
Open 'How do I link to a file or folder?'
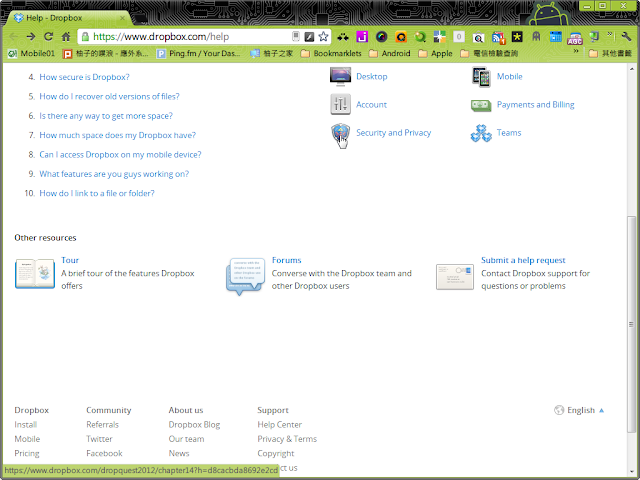(97, 193)
